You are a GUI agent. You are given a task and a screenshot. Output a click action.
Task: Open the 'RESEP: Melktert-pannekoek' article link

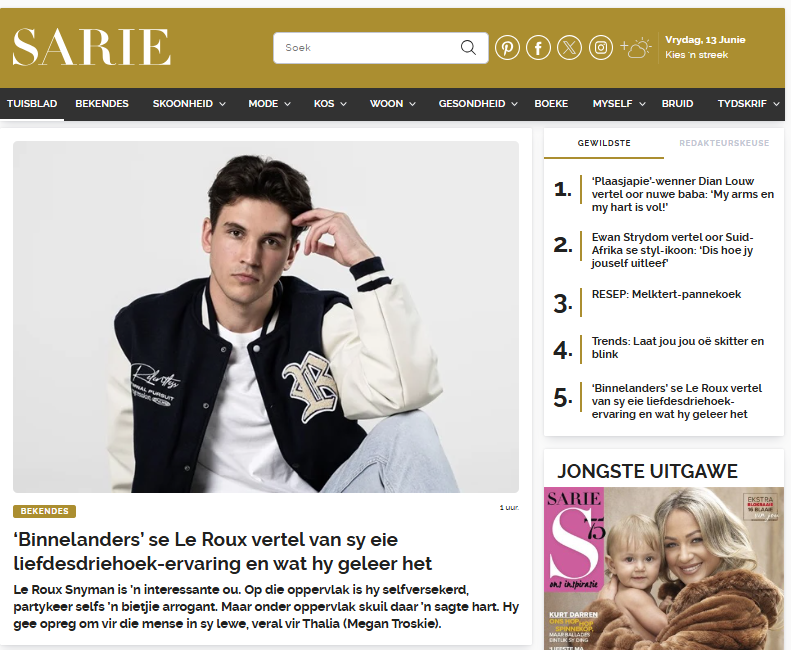coord(666,294)
